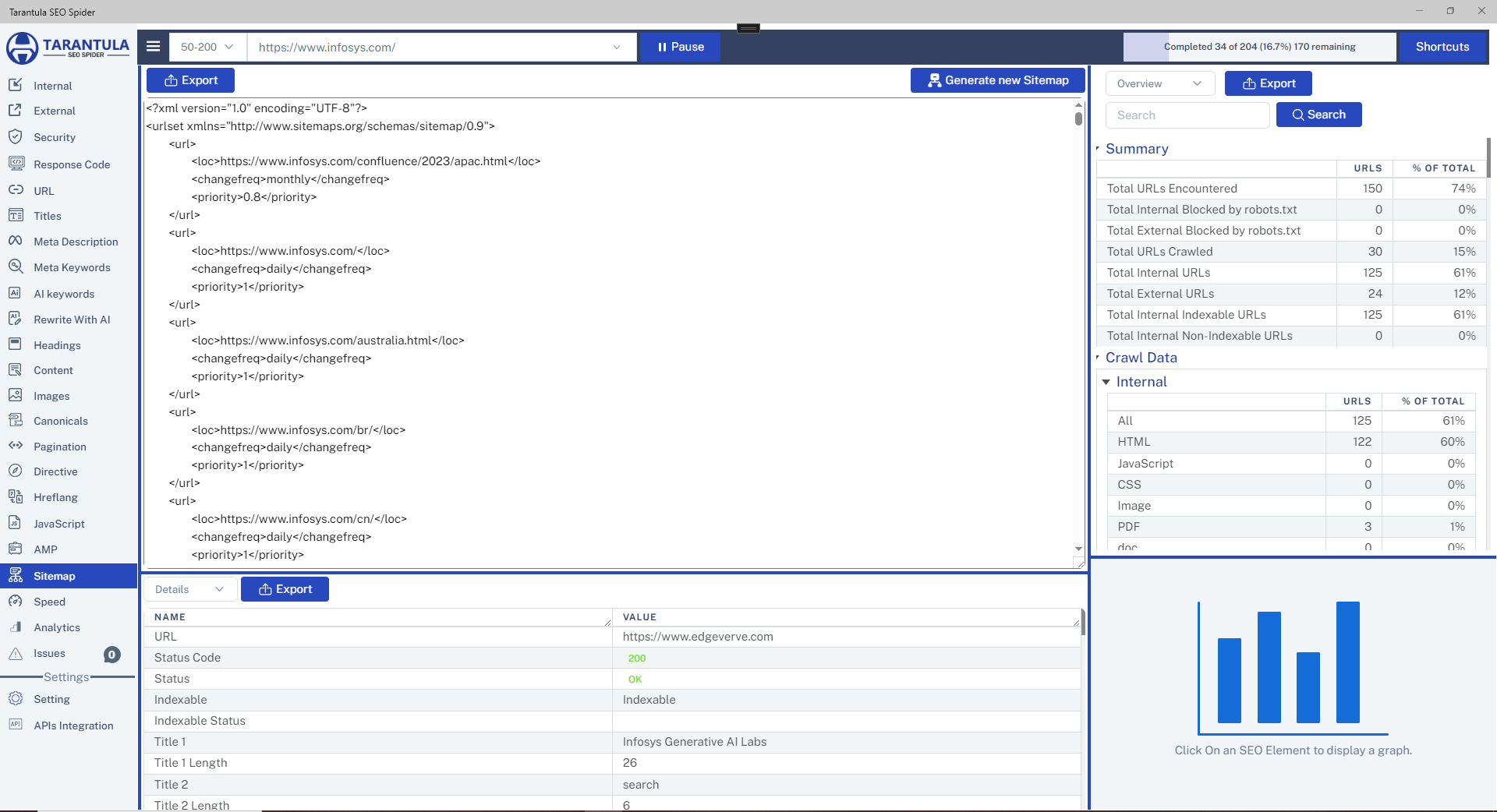
Task: Export the sitemap XML
Action: coord(190,80)
